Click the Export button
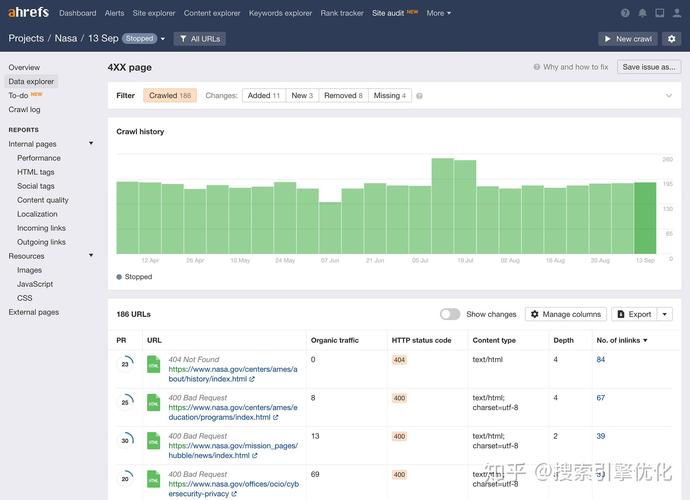 point(634,314)
